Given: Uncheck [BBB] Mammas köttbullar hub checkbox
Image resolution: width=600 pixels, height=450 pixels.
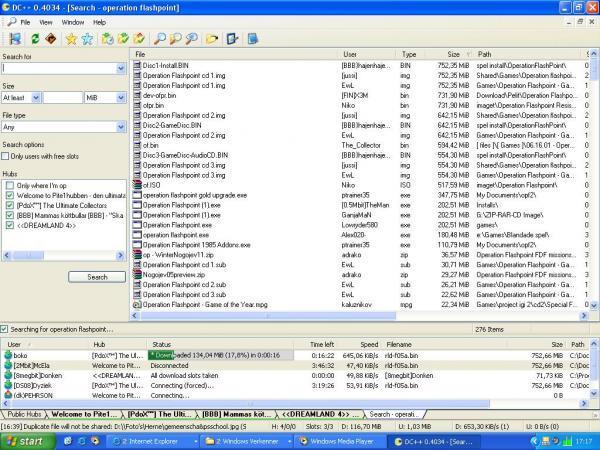Looking at the screenshot, I should (10, 215).
